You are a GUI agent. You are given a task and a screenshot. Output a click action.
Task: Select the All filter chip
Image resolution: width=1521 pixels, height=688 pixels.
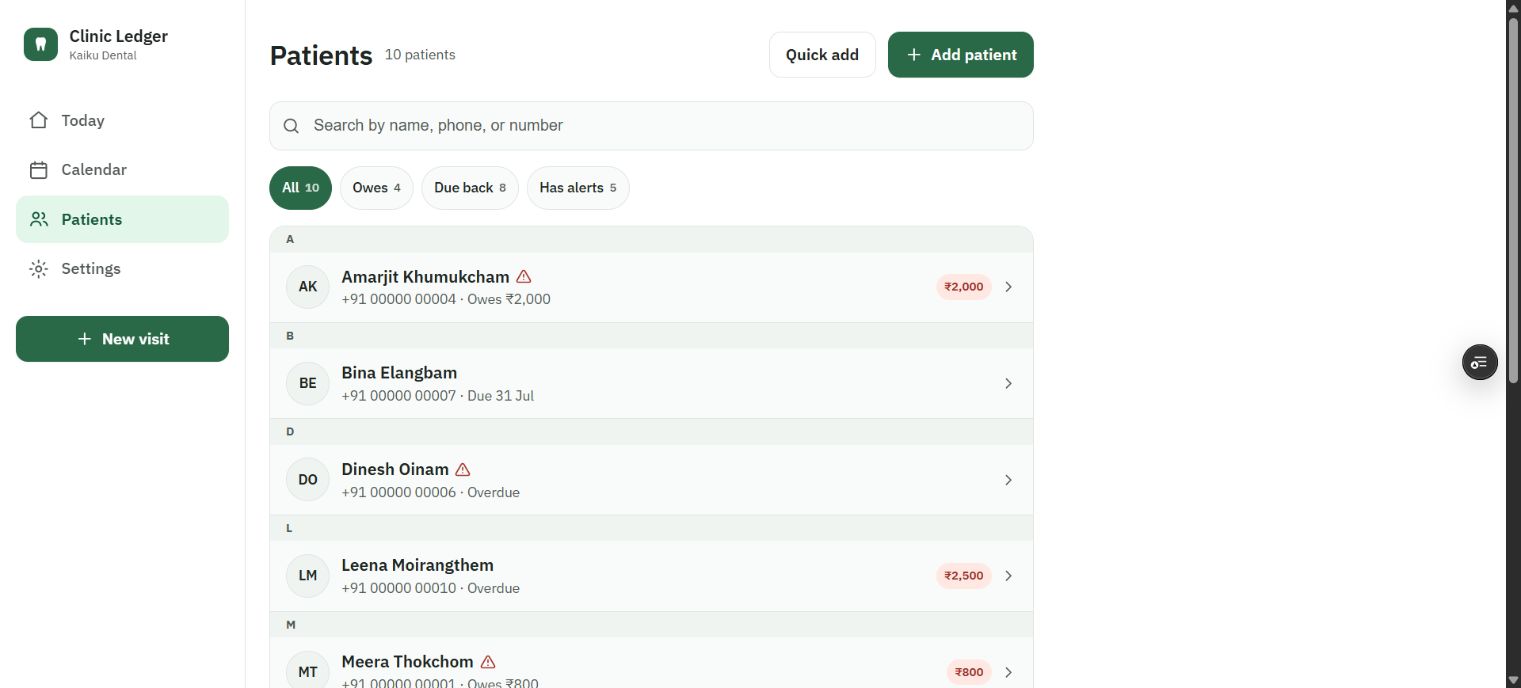(300, 188)
